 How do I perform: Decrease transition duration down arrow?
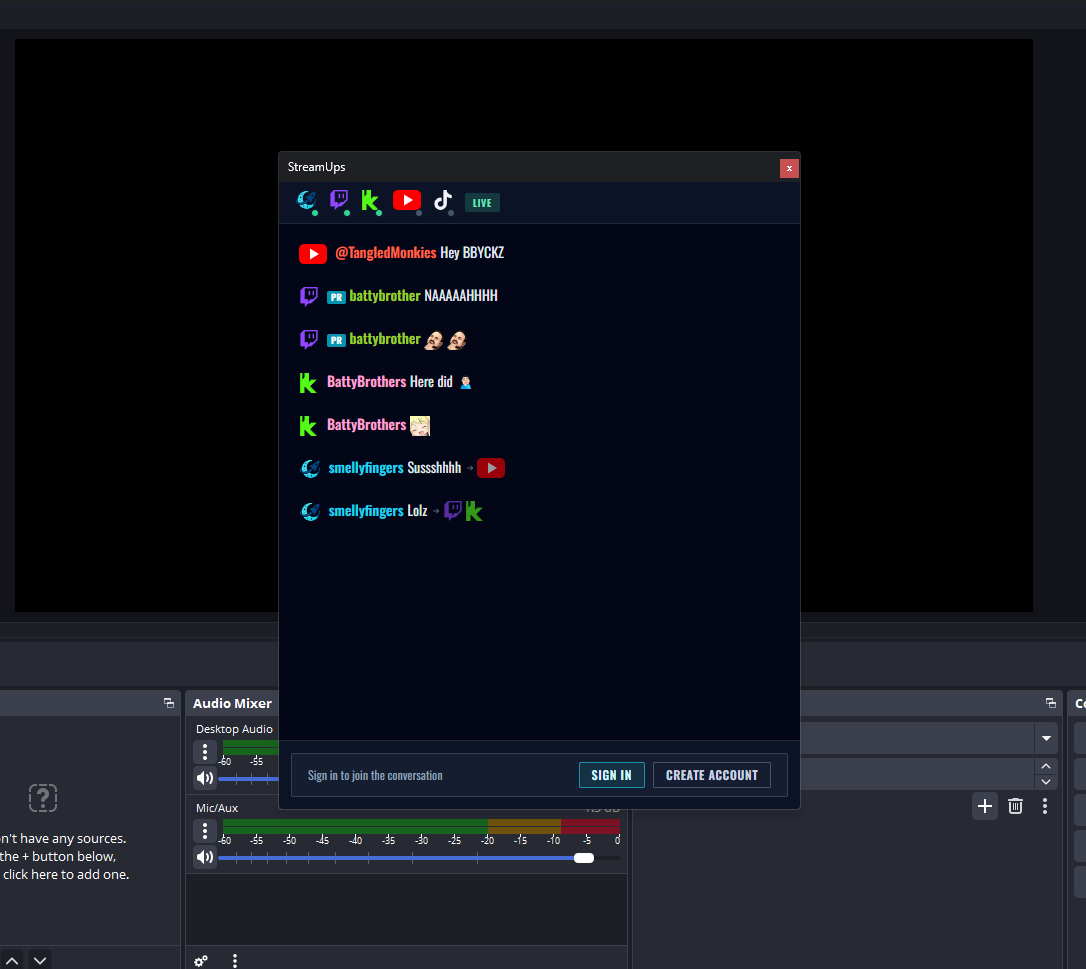coord(1046,782)
